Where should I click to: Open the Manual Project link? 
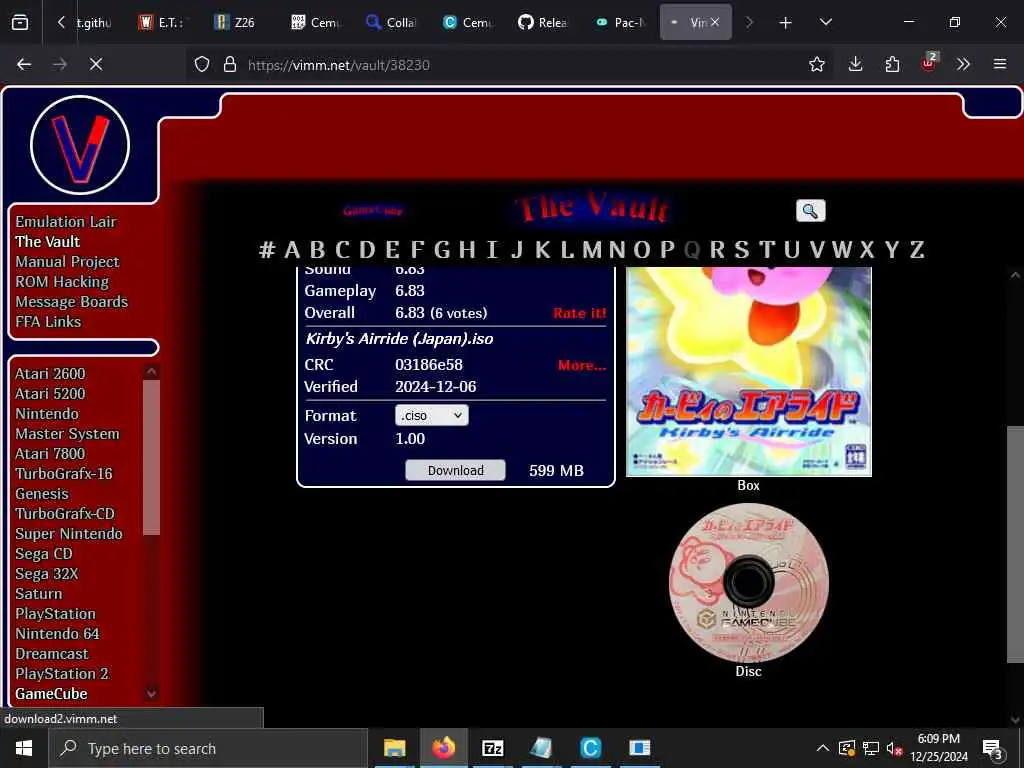67,261
